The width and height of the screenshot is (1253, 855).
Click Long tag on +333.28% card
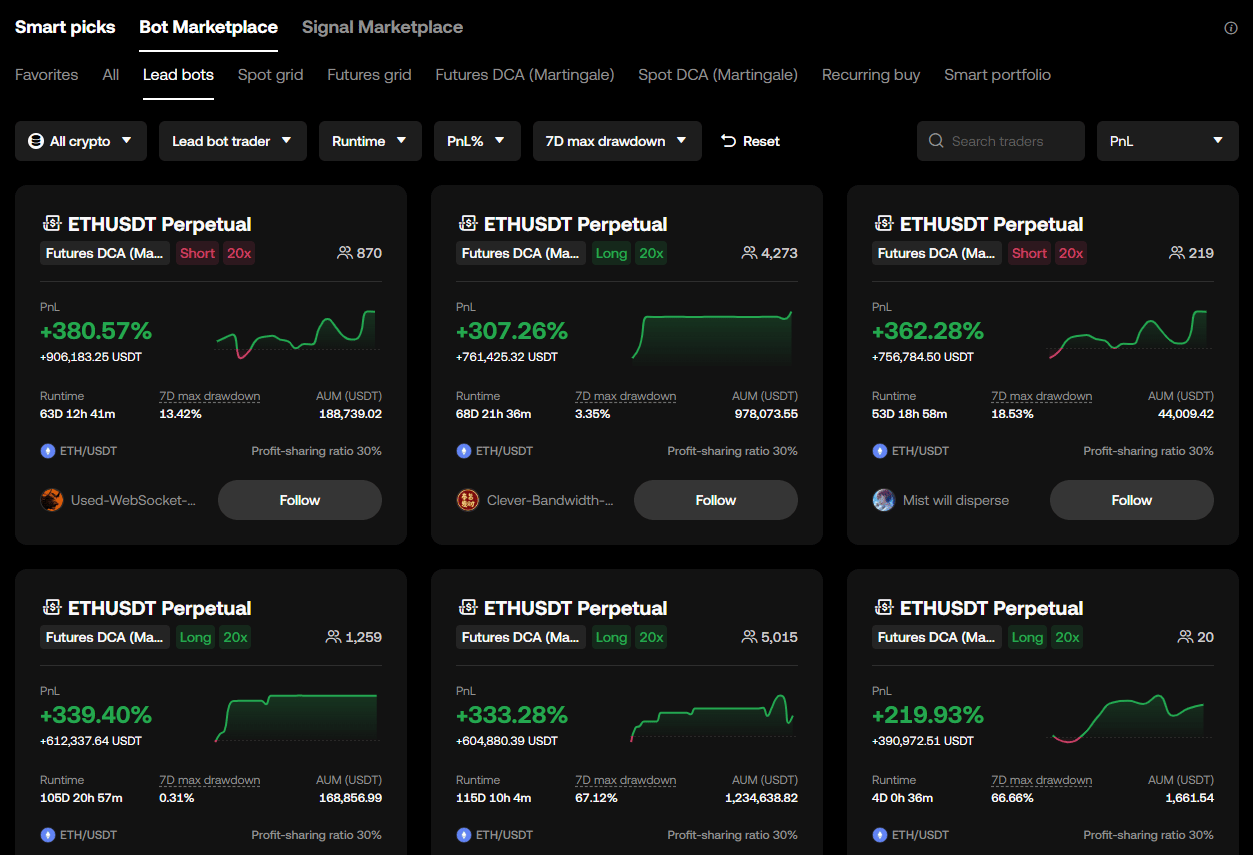point(611,637)
